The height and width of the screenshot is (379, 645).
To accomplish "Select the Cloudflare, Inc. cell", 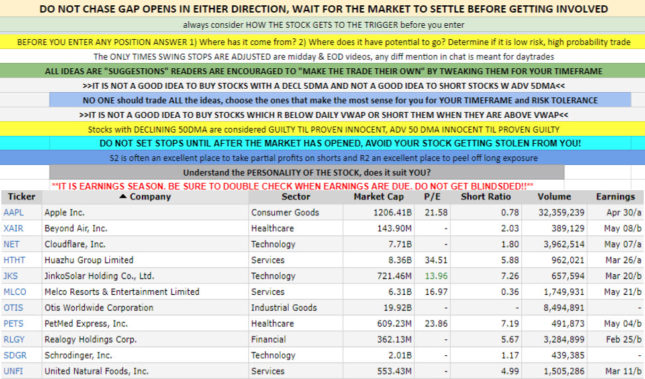I will click(x=145, y=244).
